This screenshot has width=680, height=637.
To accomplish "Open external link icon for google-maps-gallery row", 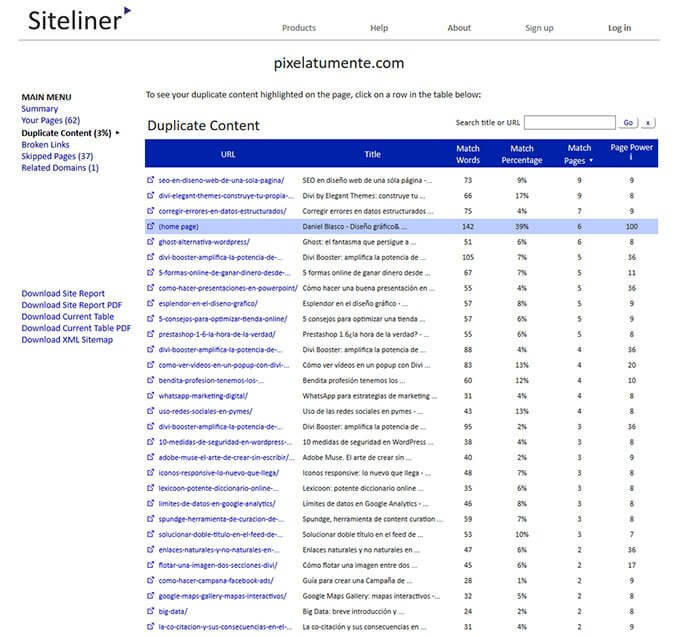I will pyautogui.click(x=150, y=595).
